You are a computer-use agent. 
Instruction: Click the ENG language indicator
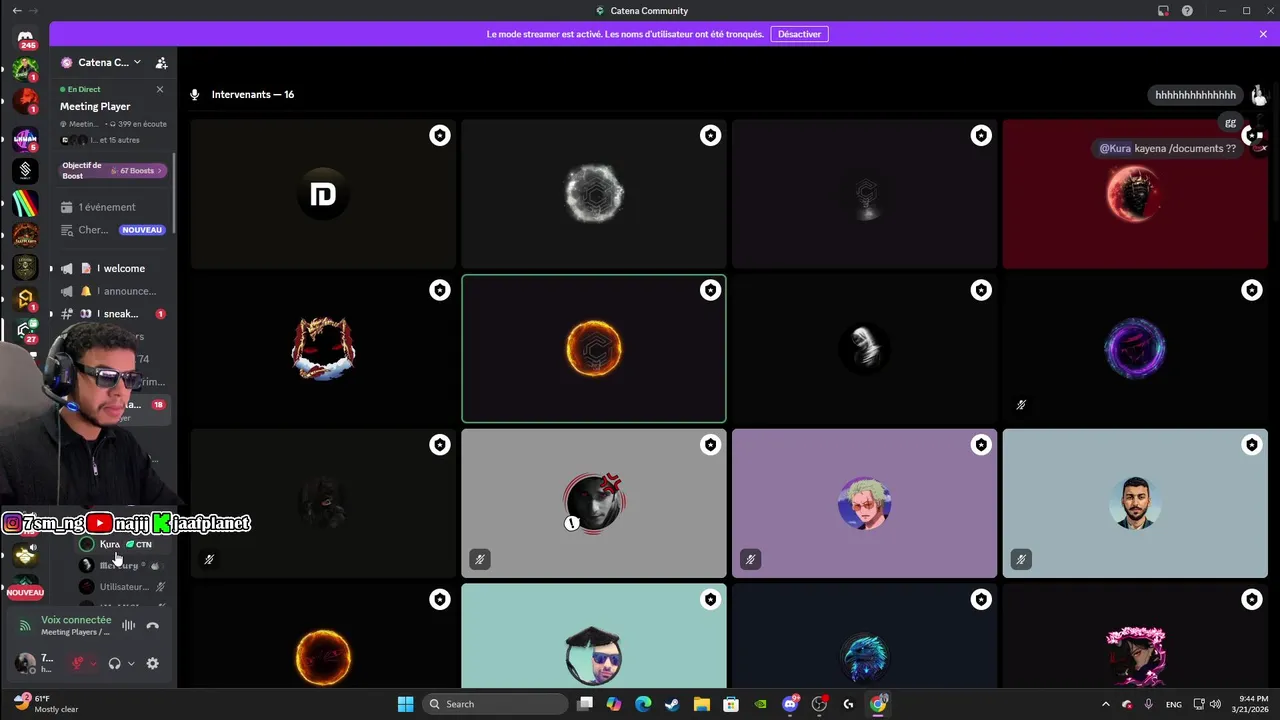[x=1174, y=704]
